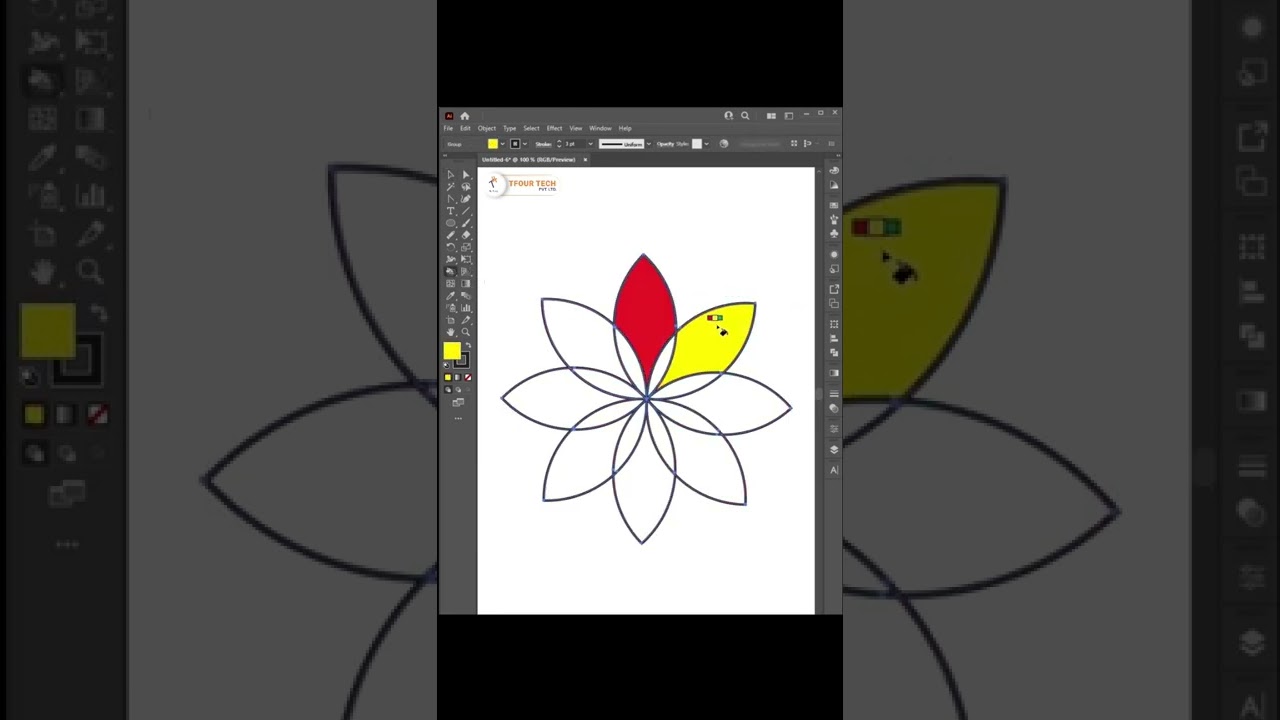The width and height of the screenshot is (1280, 720).
Task: Open the arrange documents dropdown
Action: coord(771,116)
